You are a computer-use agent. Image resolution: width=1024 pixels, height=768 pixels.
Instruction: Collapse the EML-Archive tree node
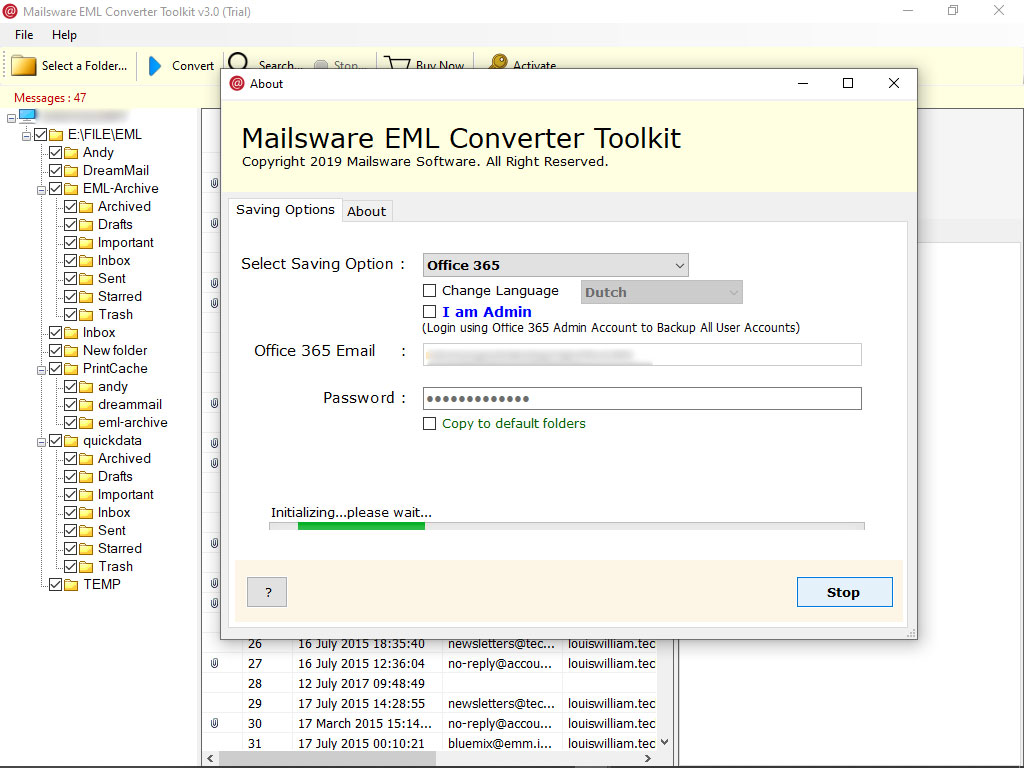click(x=41, y=190)
